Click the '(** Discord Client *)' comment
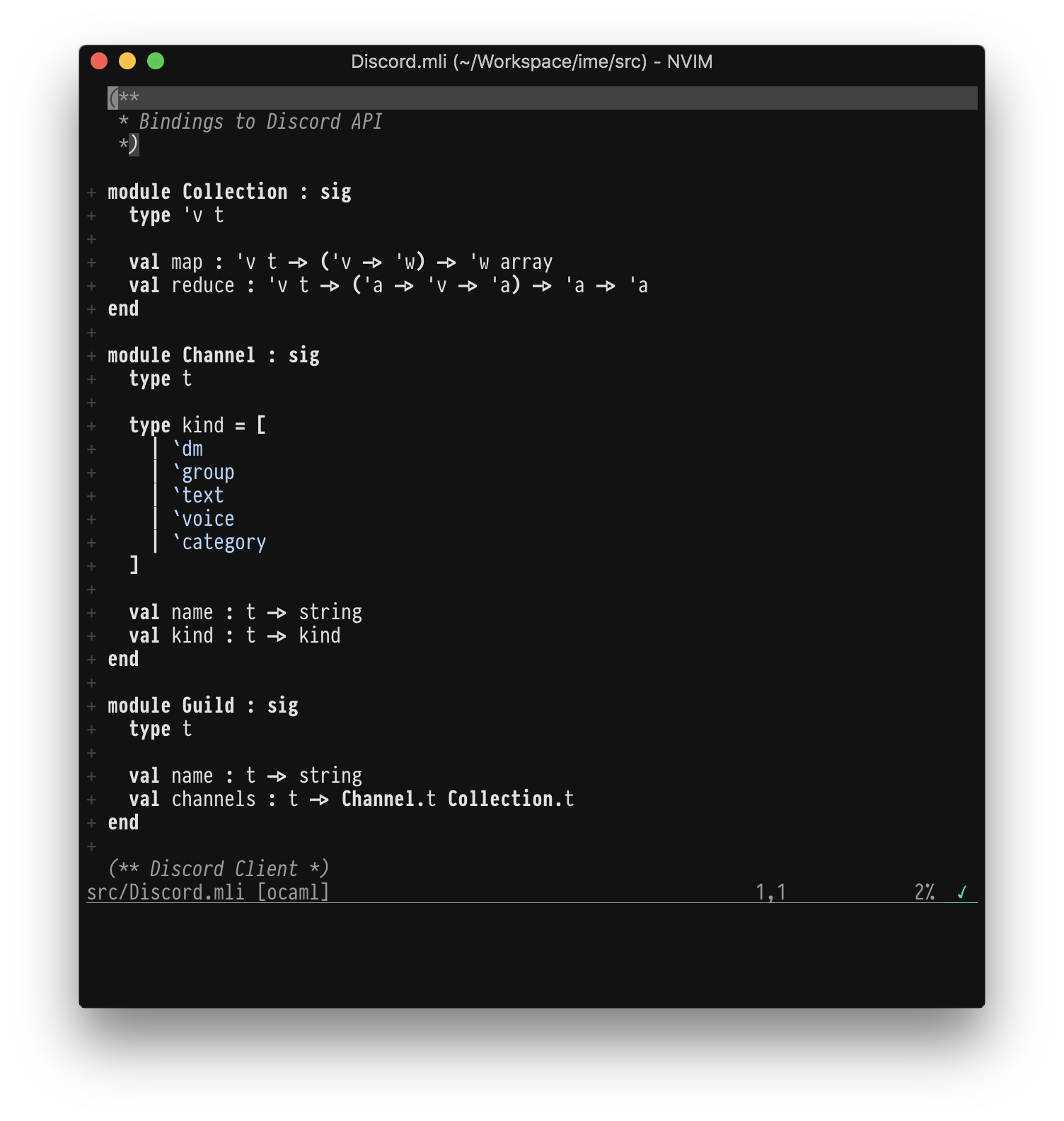The width and height of the screenshot is (1064, 1121). click(x=219, y=870)
